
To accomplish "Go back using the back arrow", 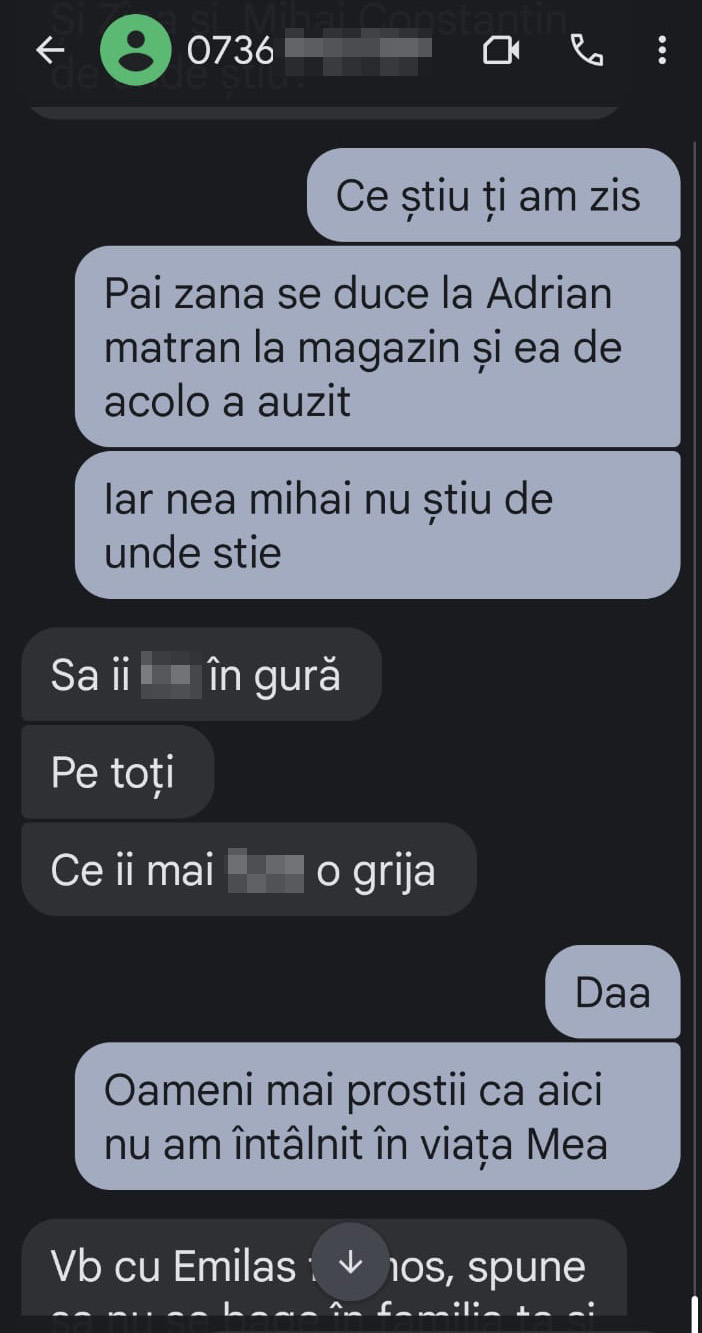I will coord(50,50).
